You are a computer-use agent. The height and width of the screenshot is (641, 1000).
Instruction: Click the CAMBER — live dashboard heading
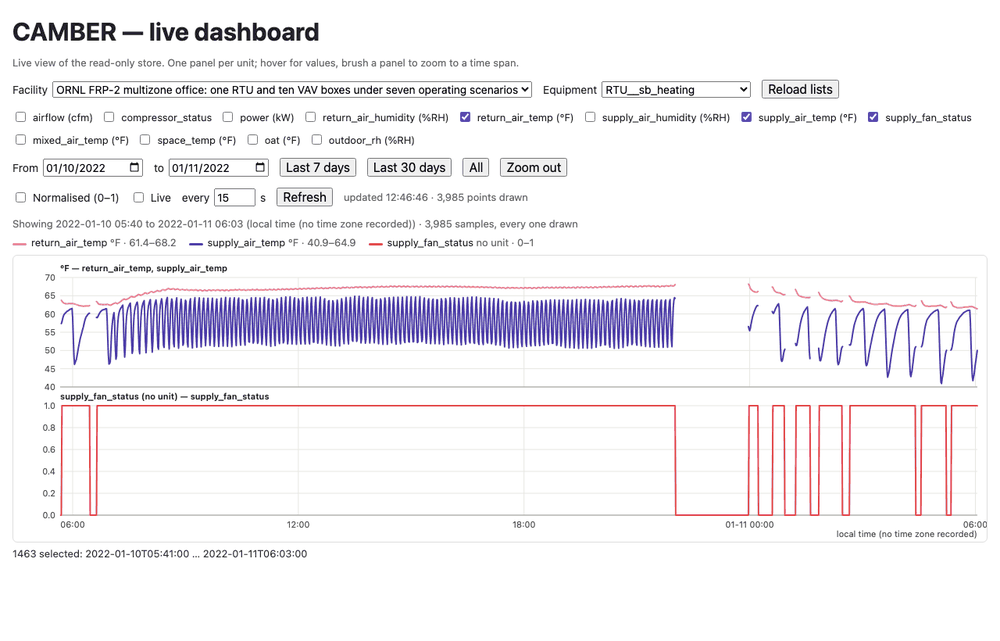tap(166, 32)
